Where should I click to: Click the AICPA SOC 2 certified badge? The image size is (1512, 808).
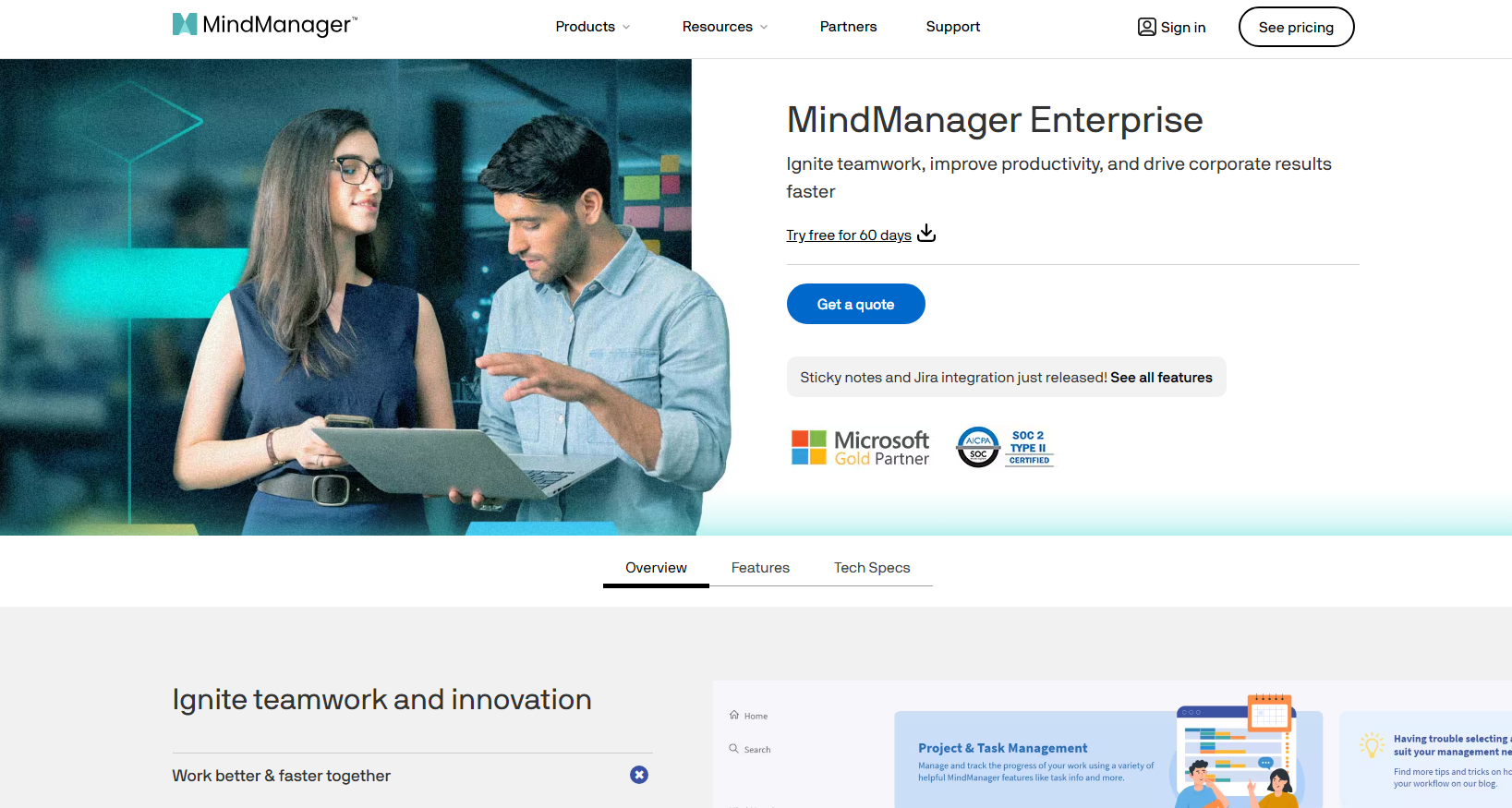1005,447
